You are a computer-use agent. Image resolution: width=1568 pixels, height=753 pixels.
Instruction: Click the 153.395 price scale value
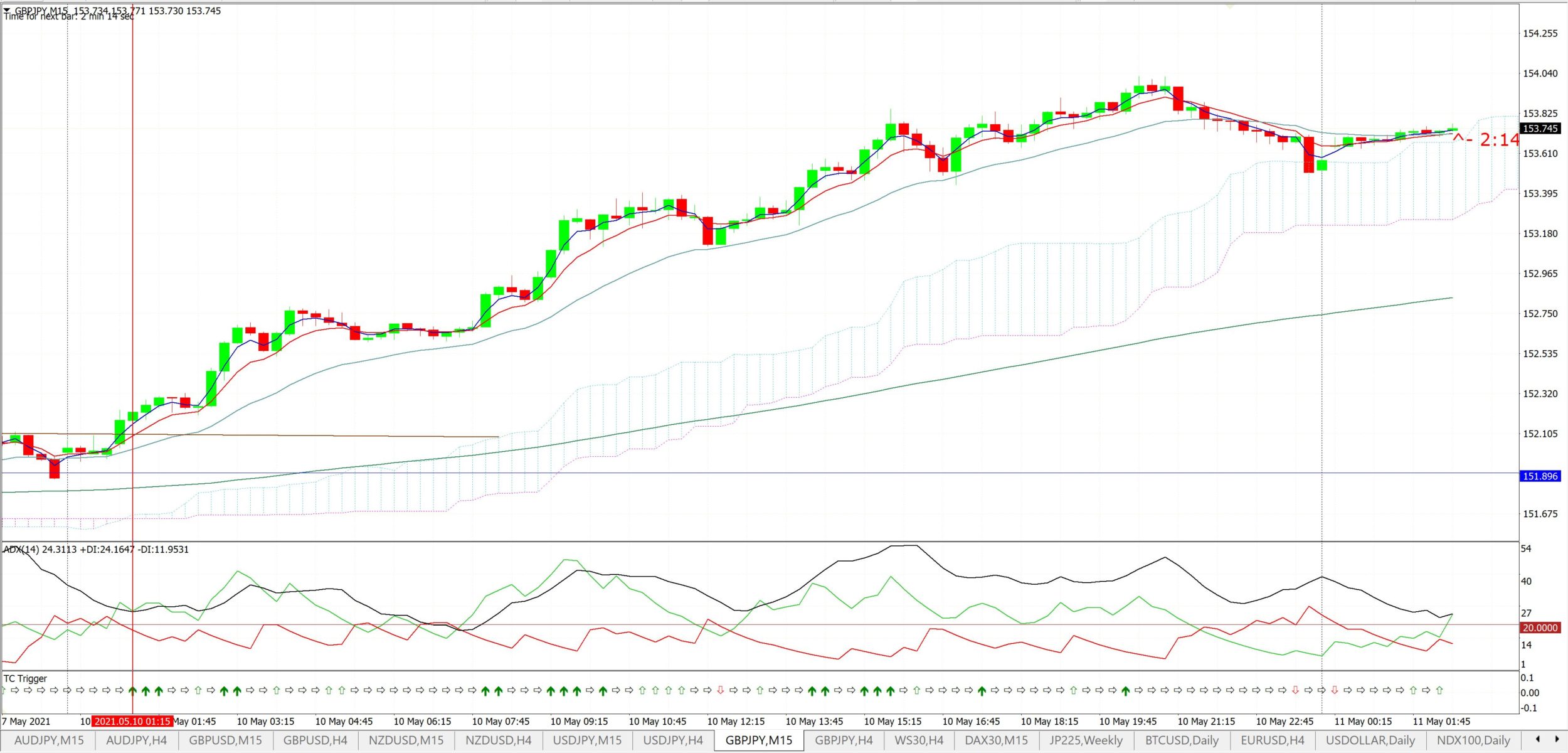point(1540,193)
